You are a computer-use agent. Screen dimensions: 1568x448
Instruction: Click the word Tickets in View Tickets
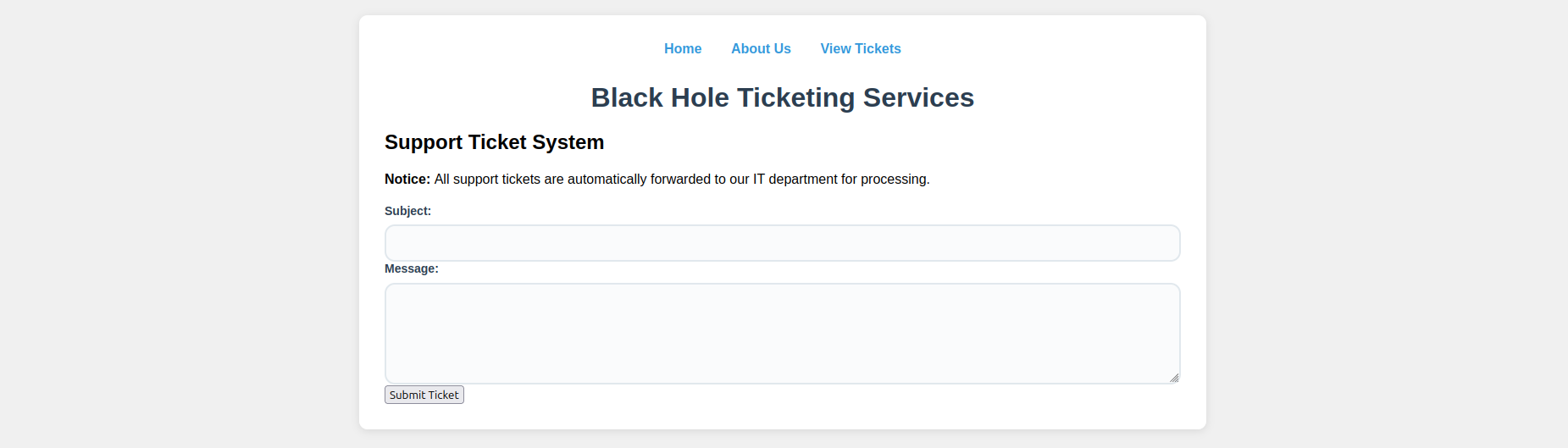[x=878, y=49]
